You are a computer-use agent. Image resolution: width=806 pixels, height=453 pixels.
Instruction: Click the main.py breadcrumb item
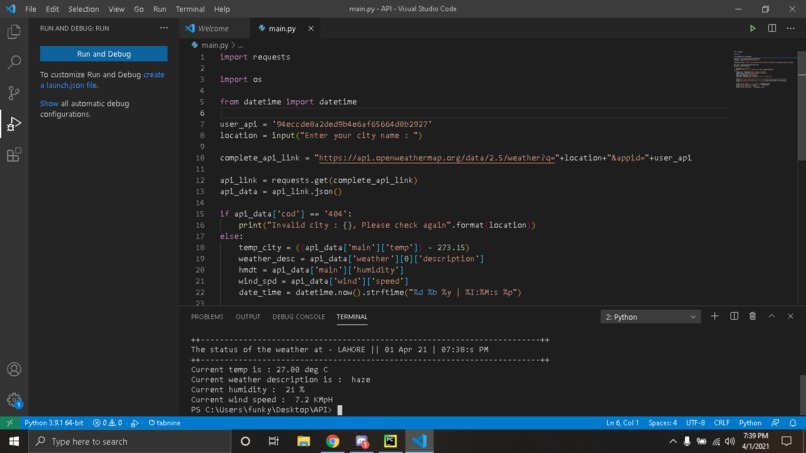click(214, 45)
